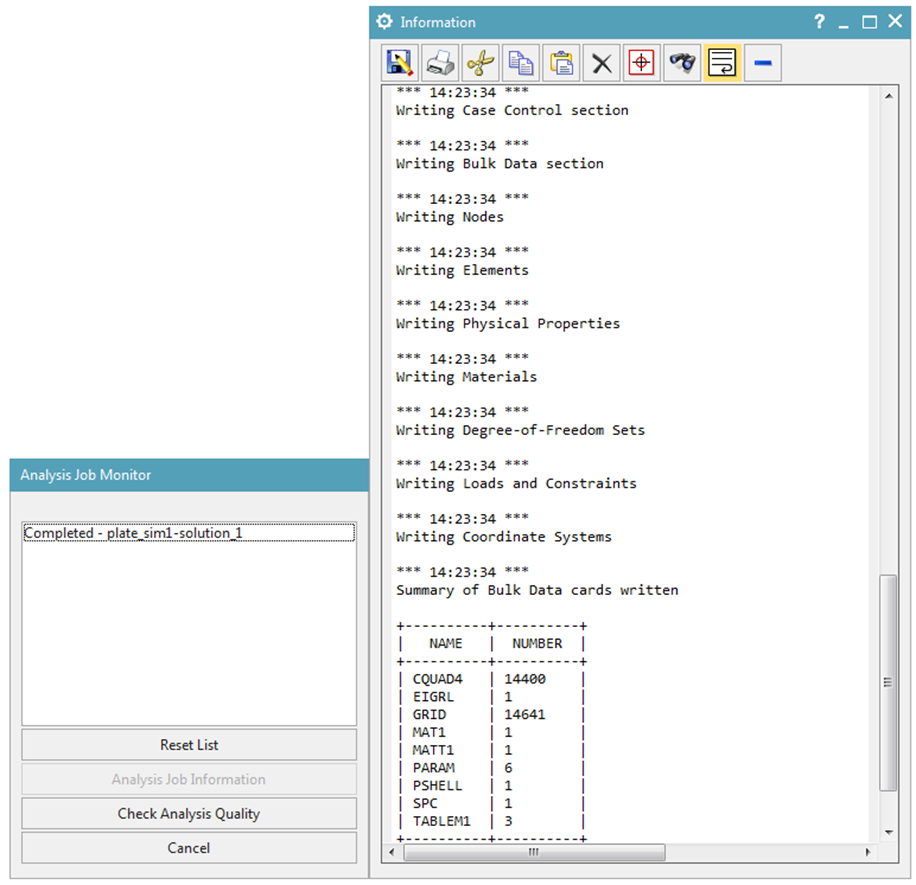Screen dimensions: 916x885
Task: Click the Cut scissors icon
Action: pyautogui.click(x=480, y=63)
